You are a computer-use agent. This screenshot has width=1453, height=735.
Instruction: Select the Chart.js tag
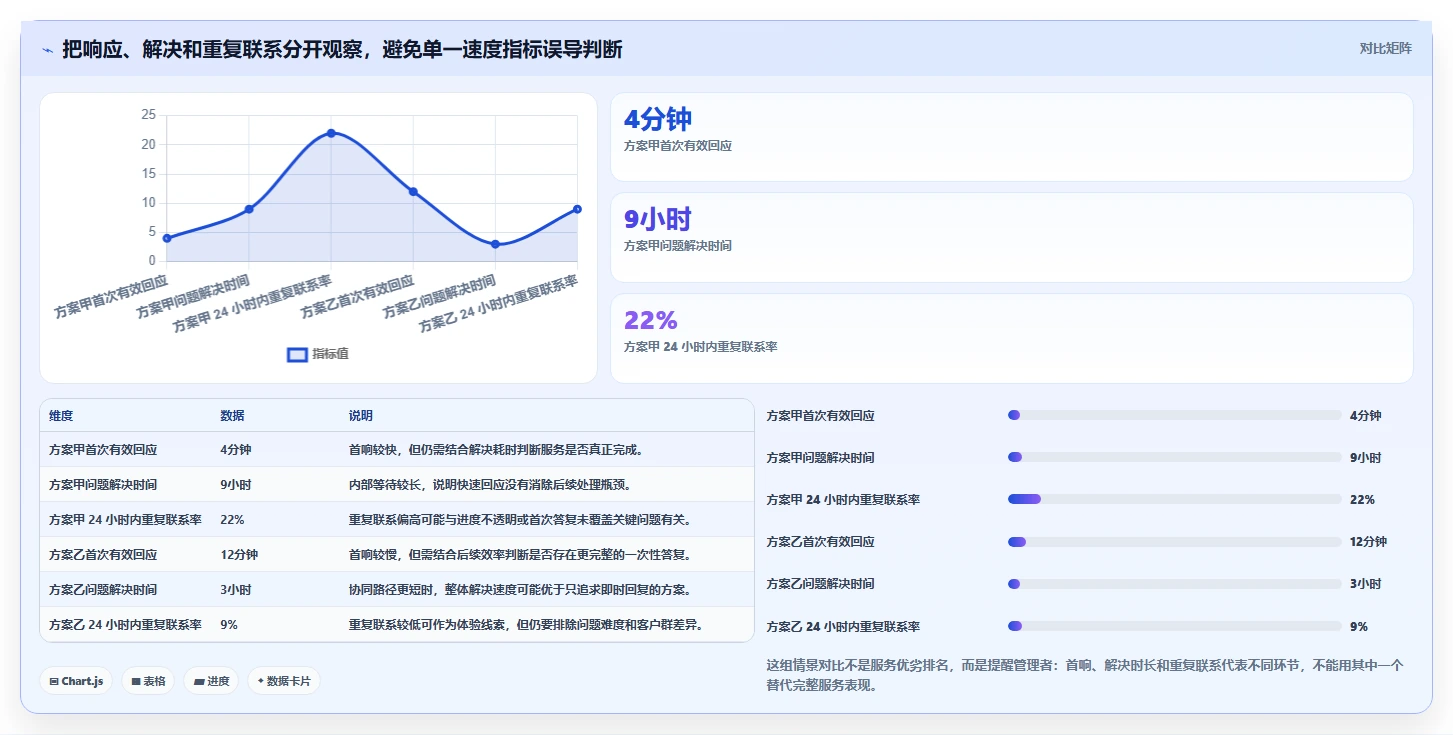coord(77,681)
